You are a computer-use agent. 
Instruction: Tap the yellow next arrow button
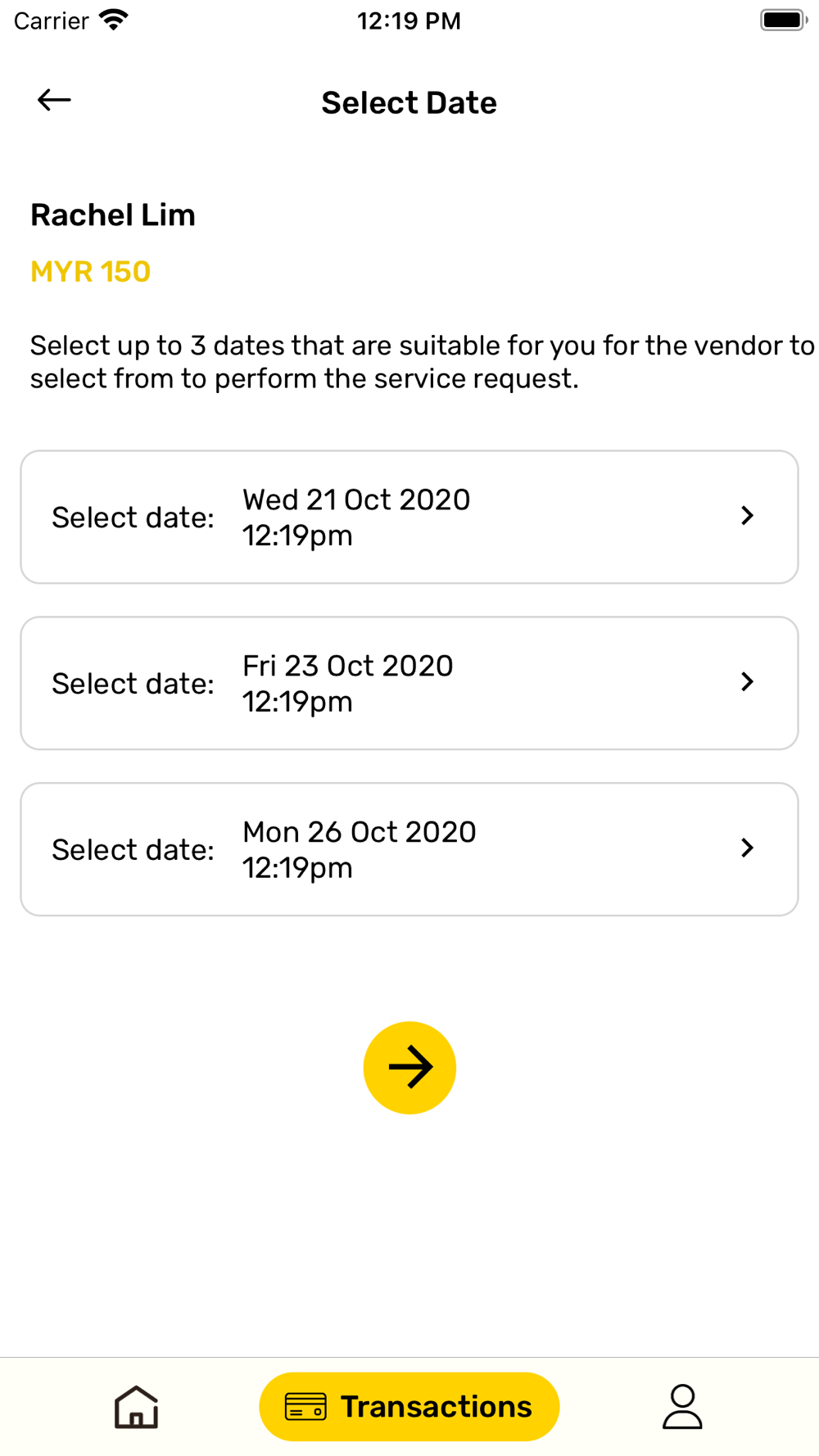(x=409, y=1067)
